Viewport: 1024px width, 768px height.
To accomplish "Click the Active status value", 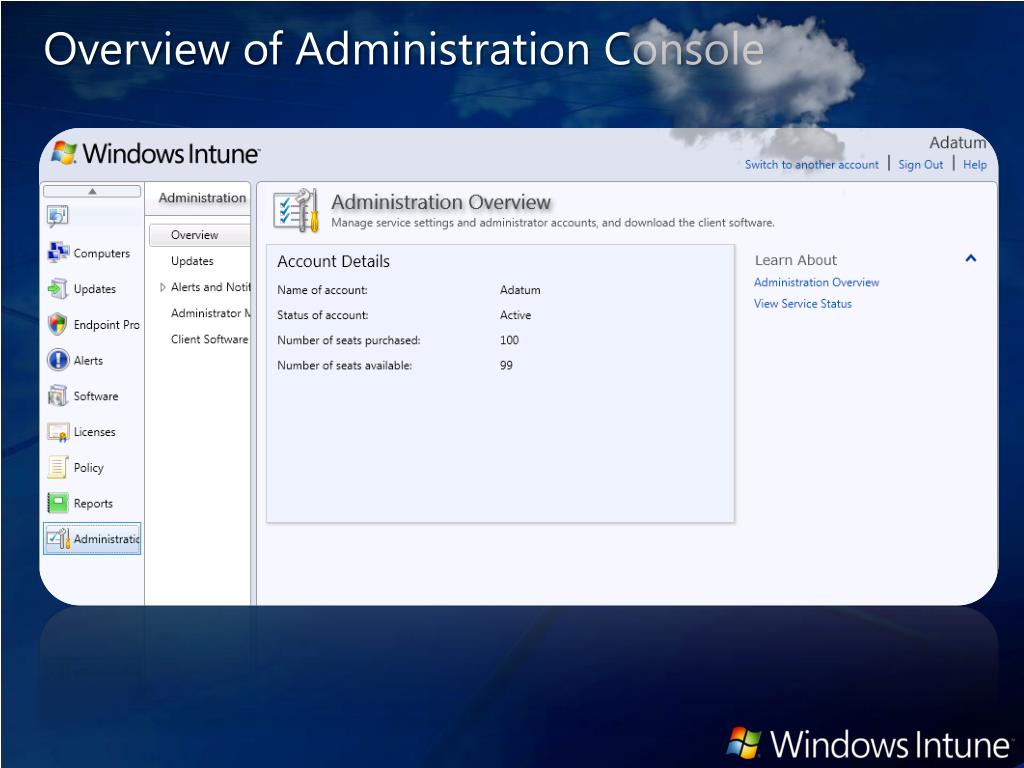I will click(x=515, y=315).
